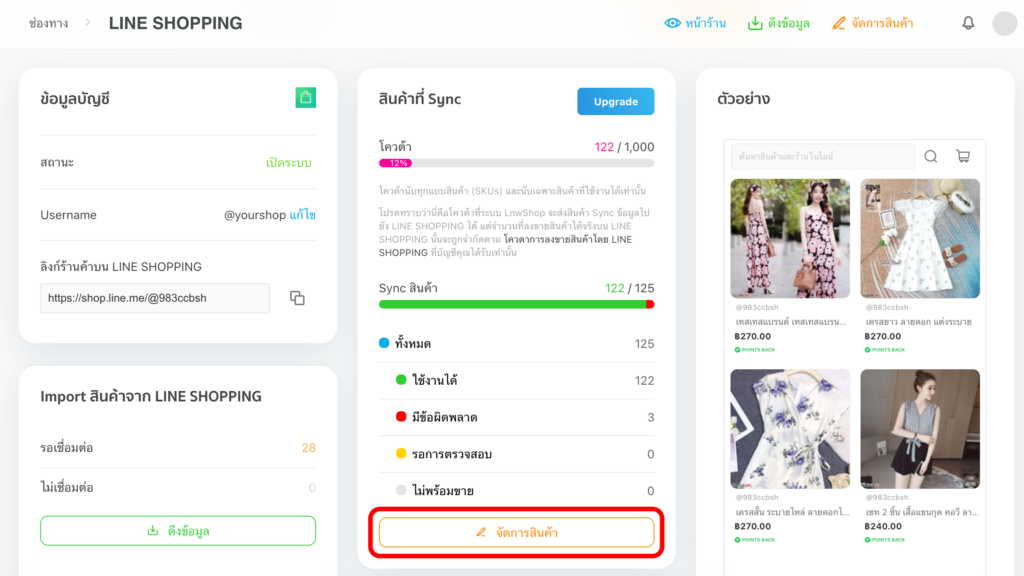Click the copy shop link icon
1024x576 pixels.
click(297, 298)
